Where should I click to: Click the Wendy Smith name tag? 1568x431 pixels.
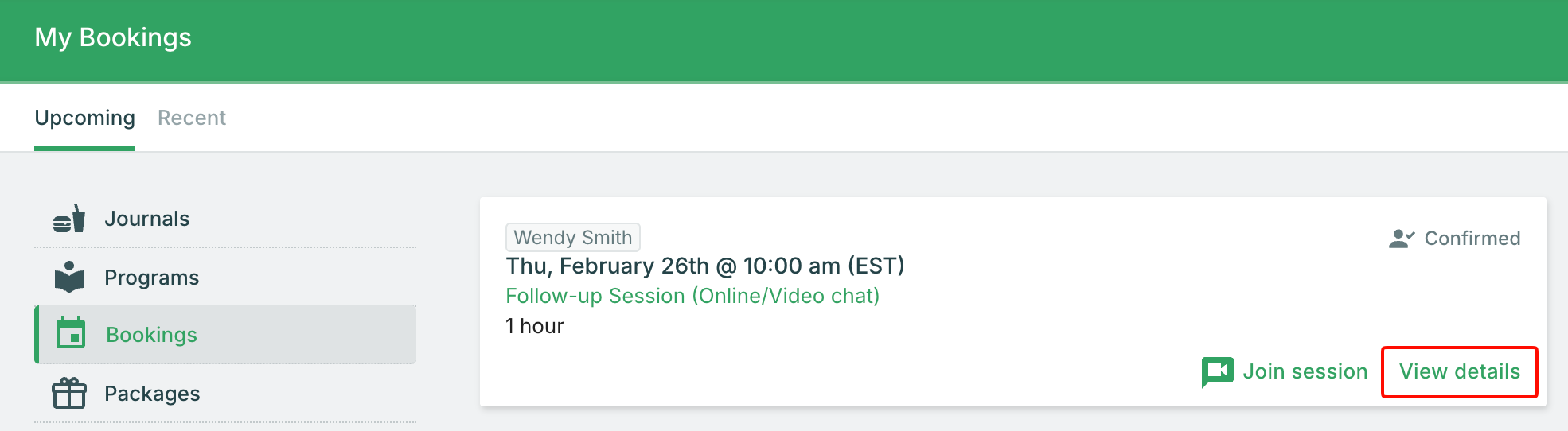573,237
